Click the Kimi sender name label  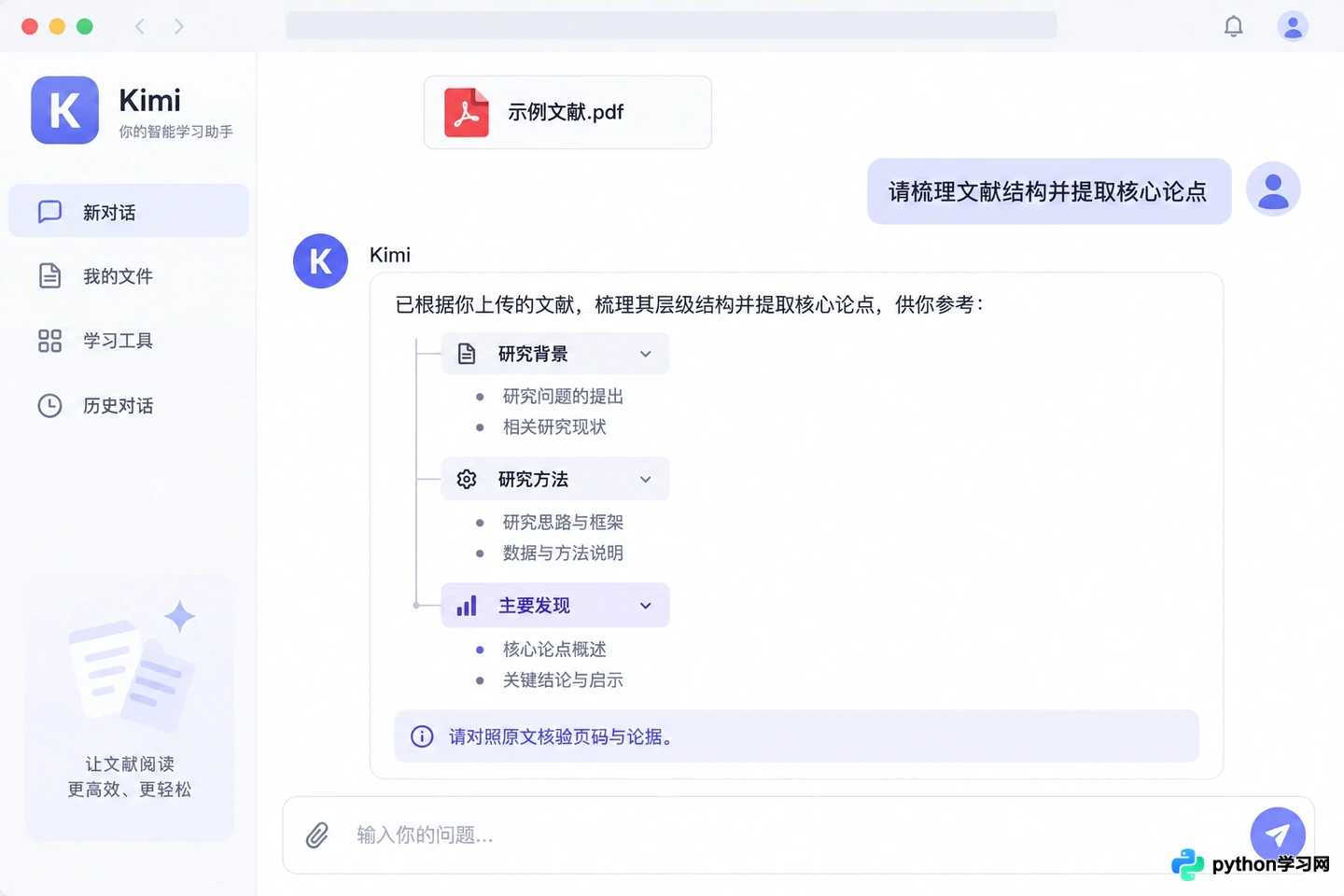coord(390,255)
